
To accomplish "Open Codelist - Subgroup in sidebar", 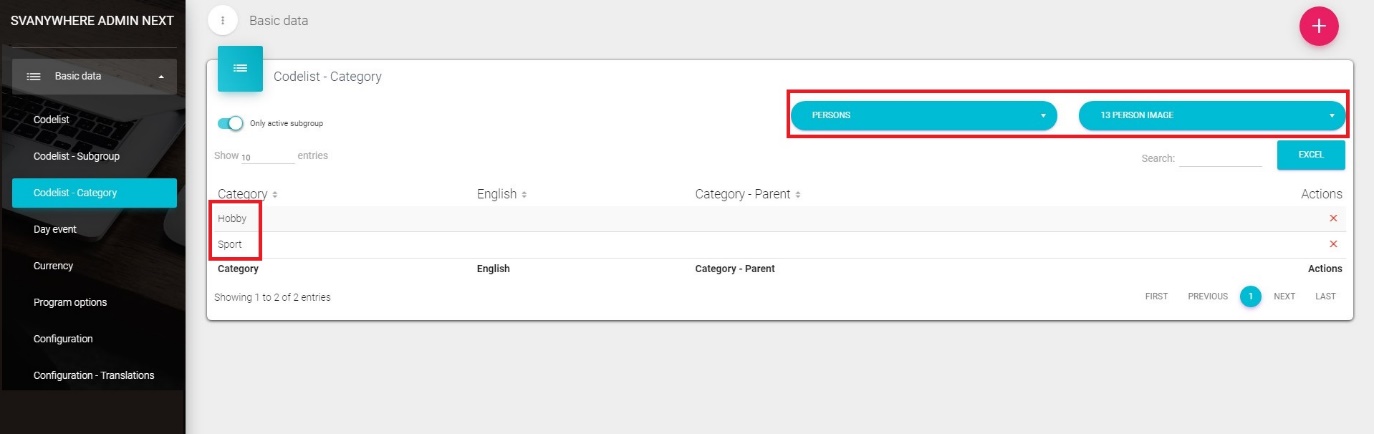I will (x=76, y=156).
